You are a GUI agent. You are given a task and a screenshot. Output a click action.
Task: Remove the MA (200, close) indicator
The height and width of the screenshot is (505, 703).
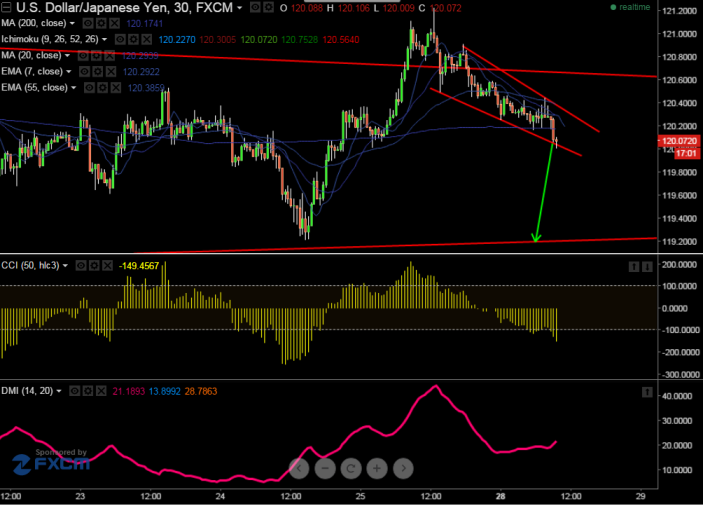coord(115,23)
